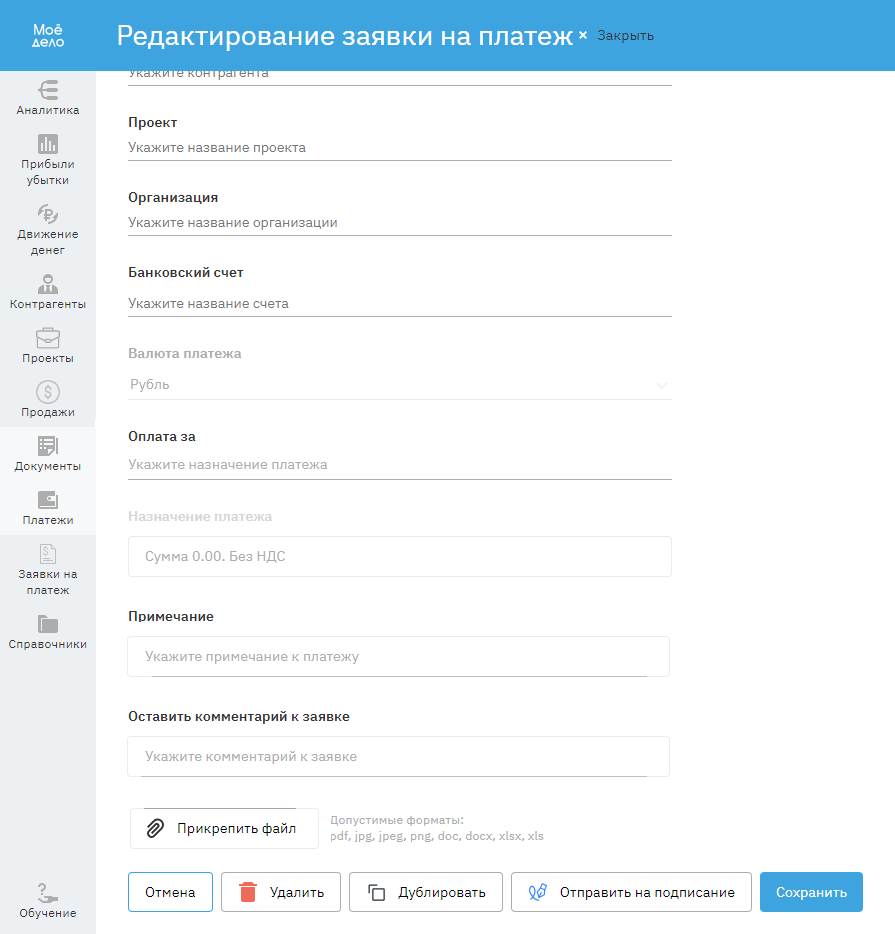Screen dimensions: 895x934
Task: Click the Удалить button
Action: point(281,892)
